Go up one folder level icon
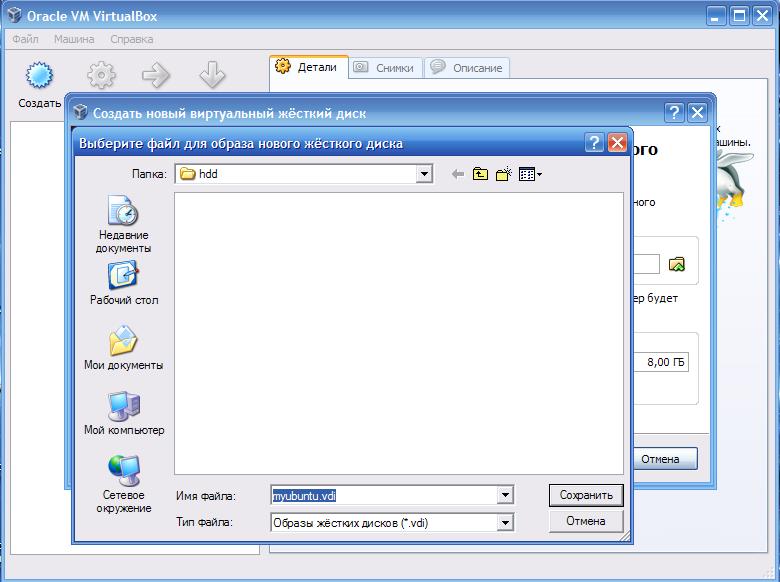The width and height of the screenshot is (780, 582). (x=480, y=174)
